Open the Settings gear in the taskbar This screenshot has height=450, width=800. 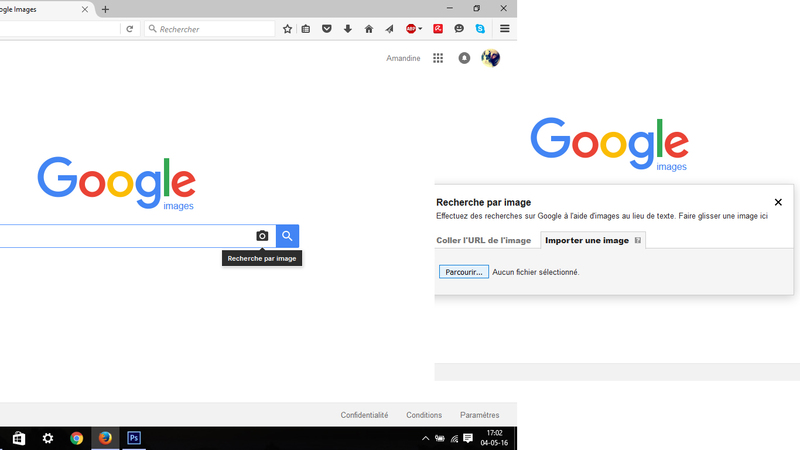coord(47,438)
